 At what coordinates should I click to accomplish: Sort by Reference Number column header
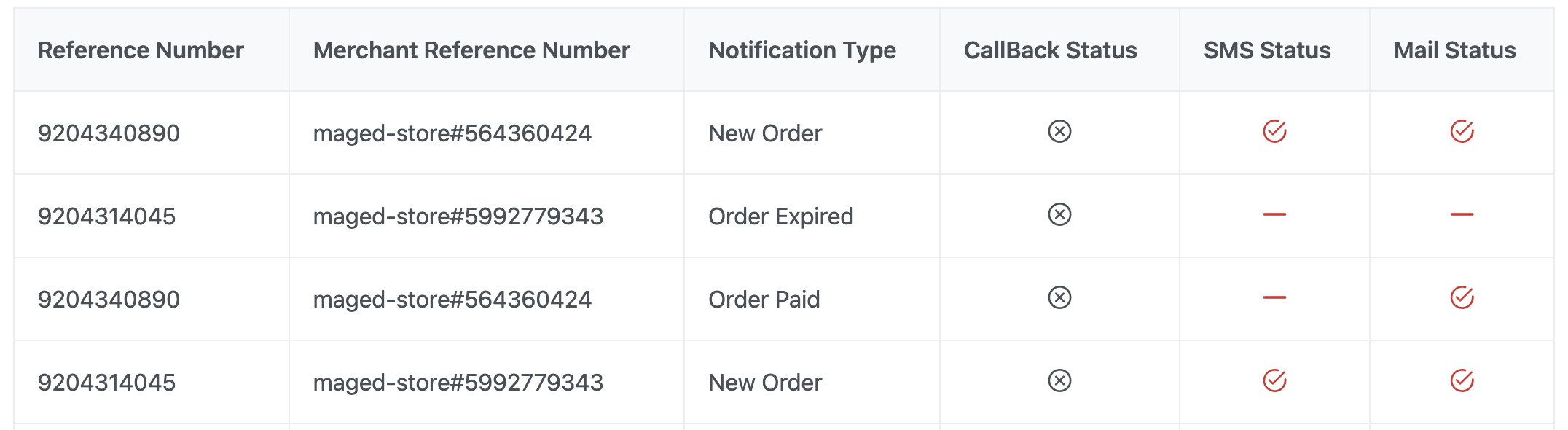coord(141,50)
